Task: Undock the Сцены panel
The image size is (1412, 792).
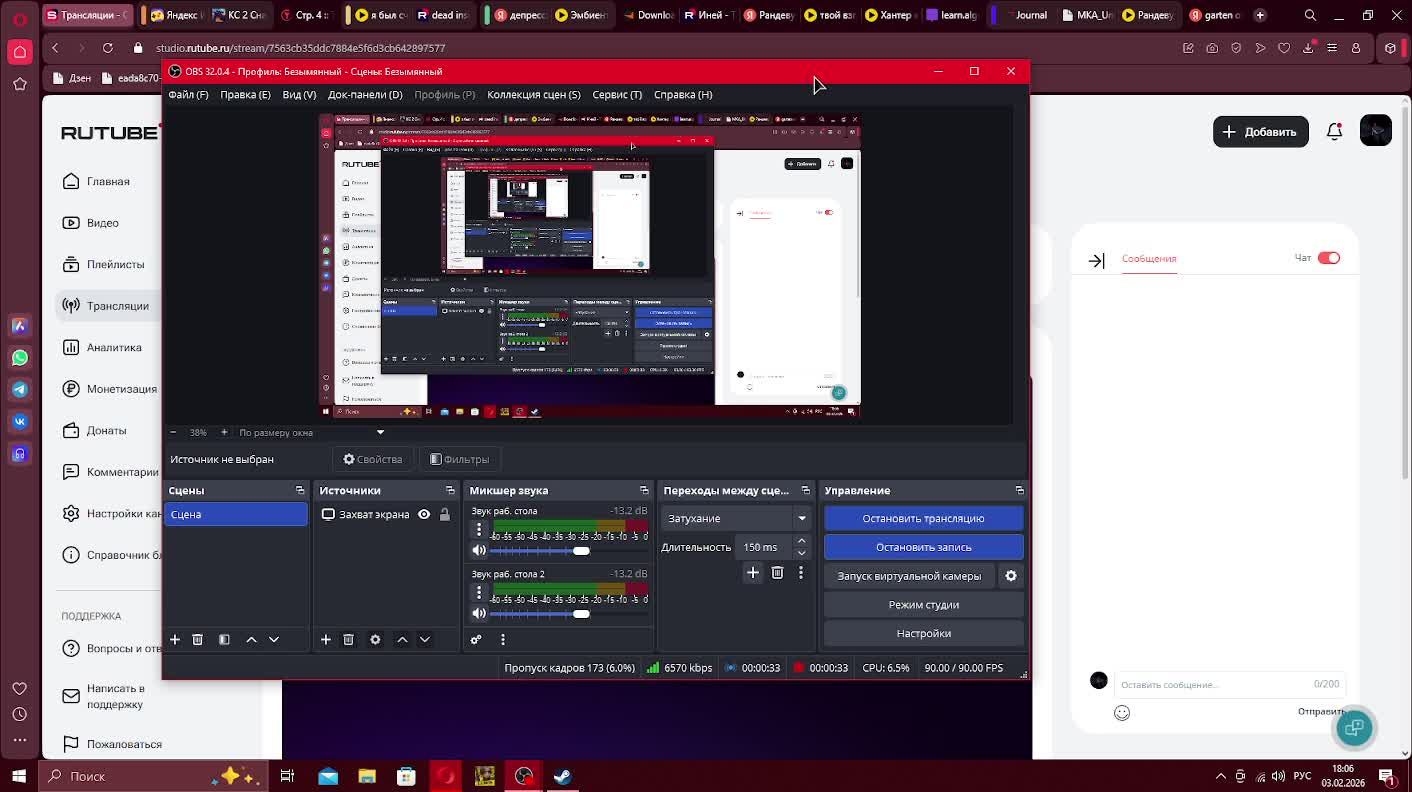Action: tap(300, 491)
